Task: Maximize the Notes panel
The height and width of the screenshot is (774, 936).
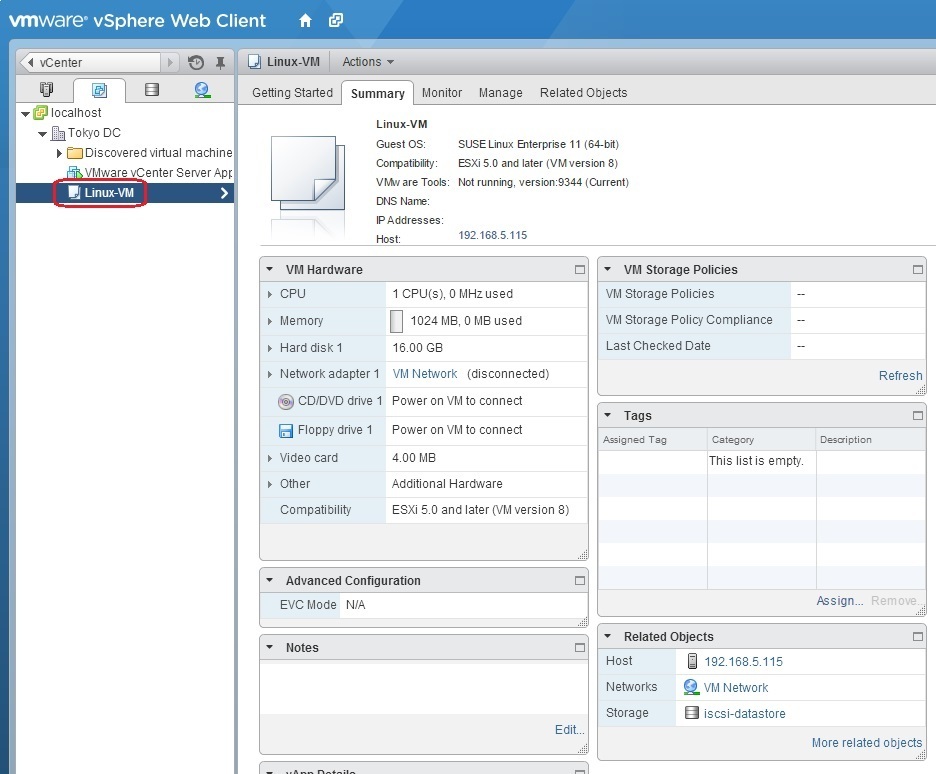Action: 580,647
